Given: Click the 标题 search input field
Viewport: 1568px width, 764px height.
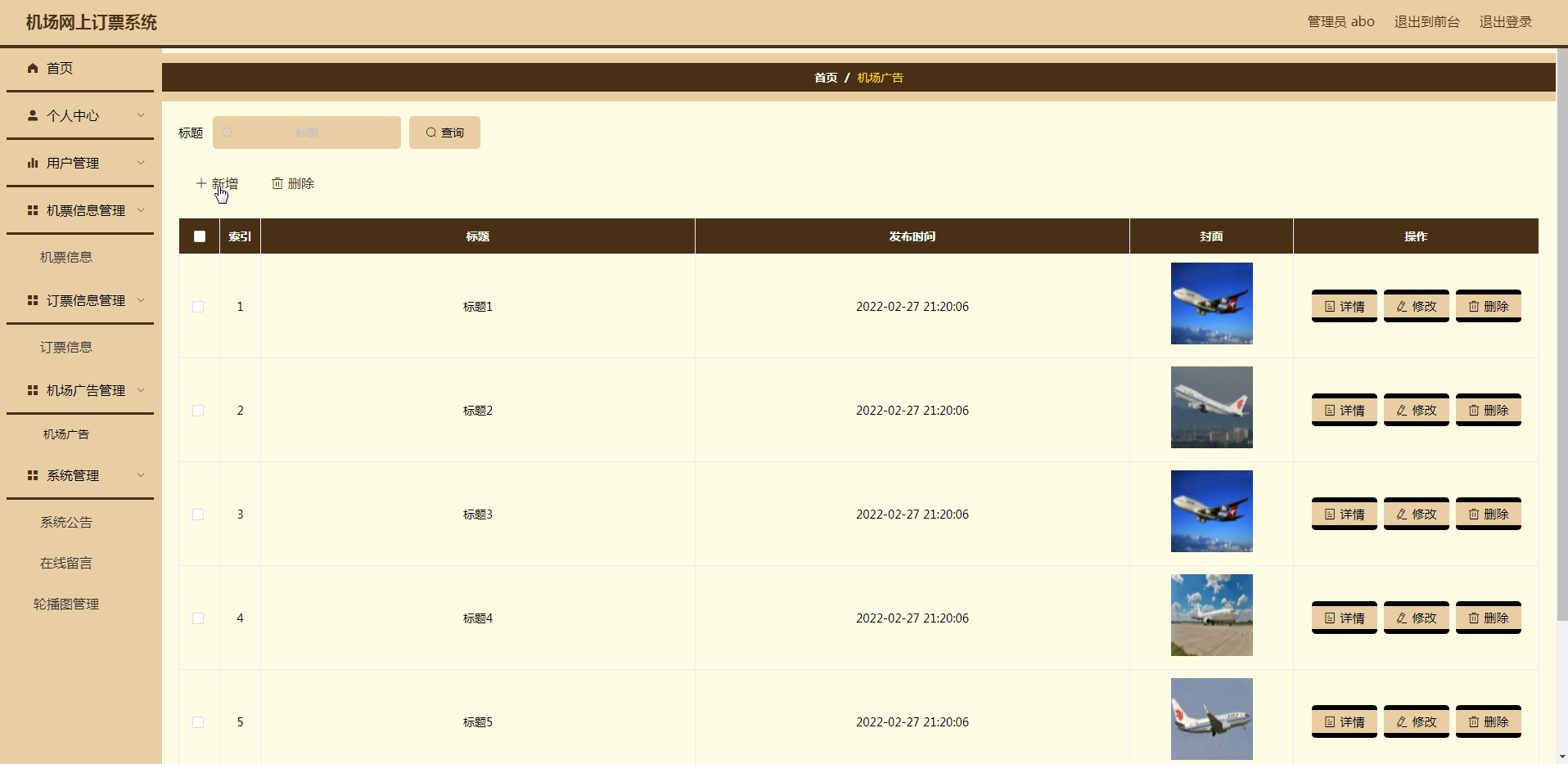Looking at the screenshot, I should pos(307,133).
